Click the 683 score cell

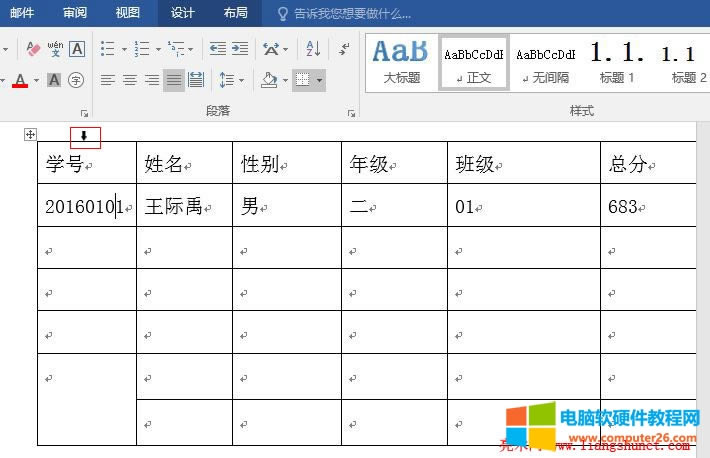pyautogui.click(x=648, y=205)
